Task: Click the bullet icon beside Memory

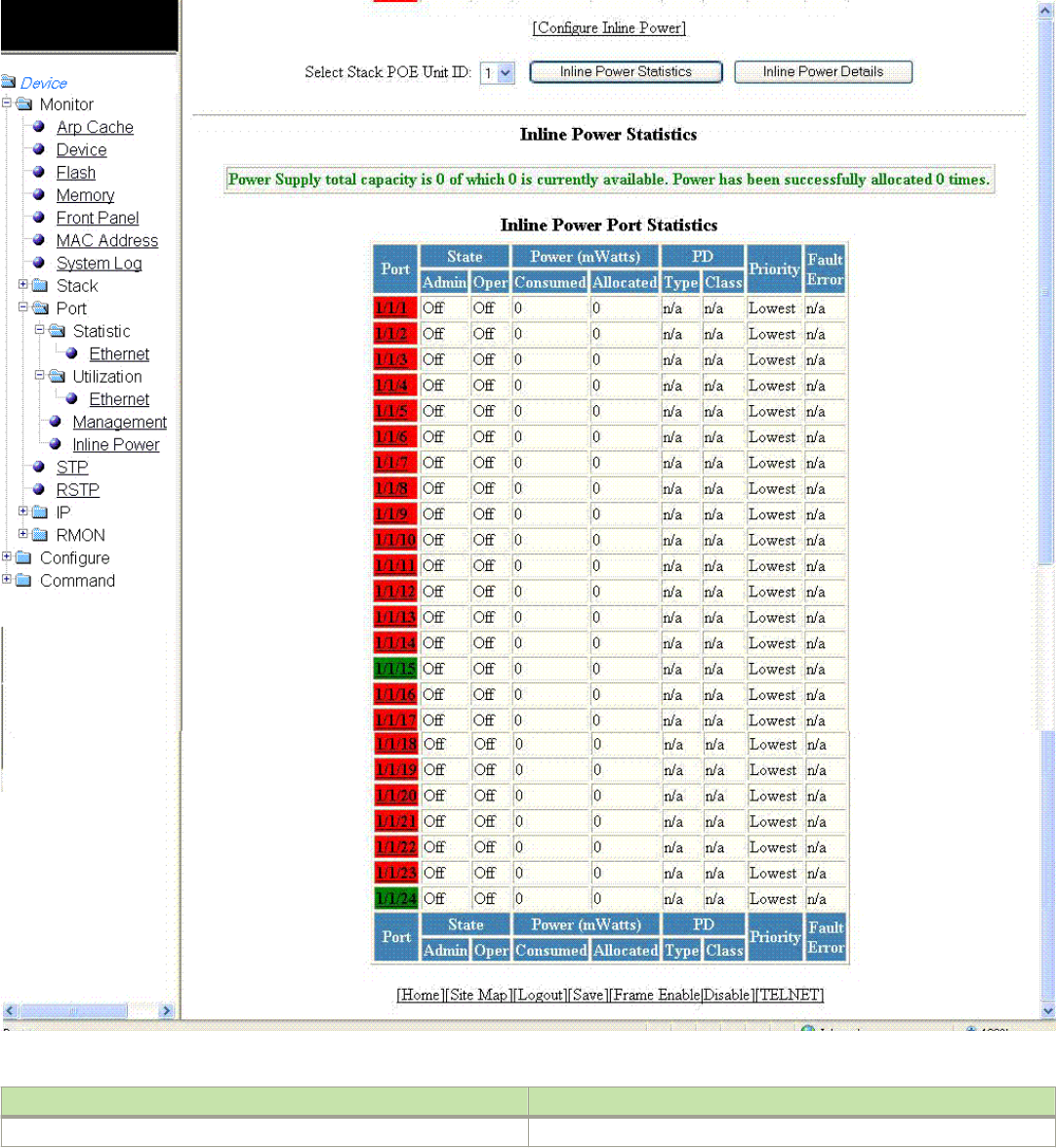Action: point(39,194)
